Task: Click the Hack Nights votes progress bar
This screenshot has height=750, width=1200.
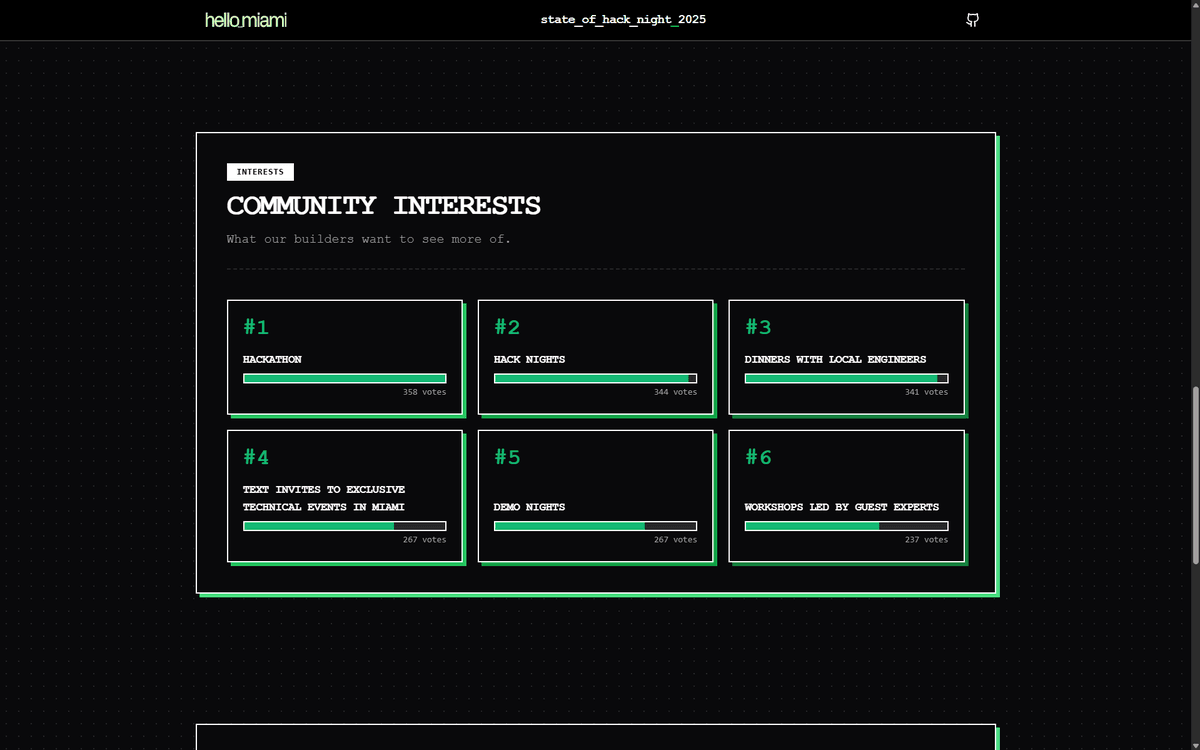Action: (x=595, y=379)
